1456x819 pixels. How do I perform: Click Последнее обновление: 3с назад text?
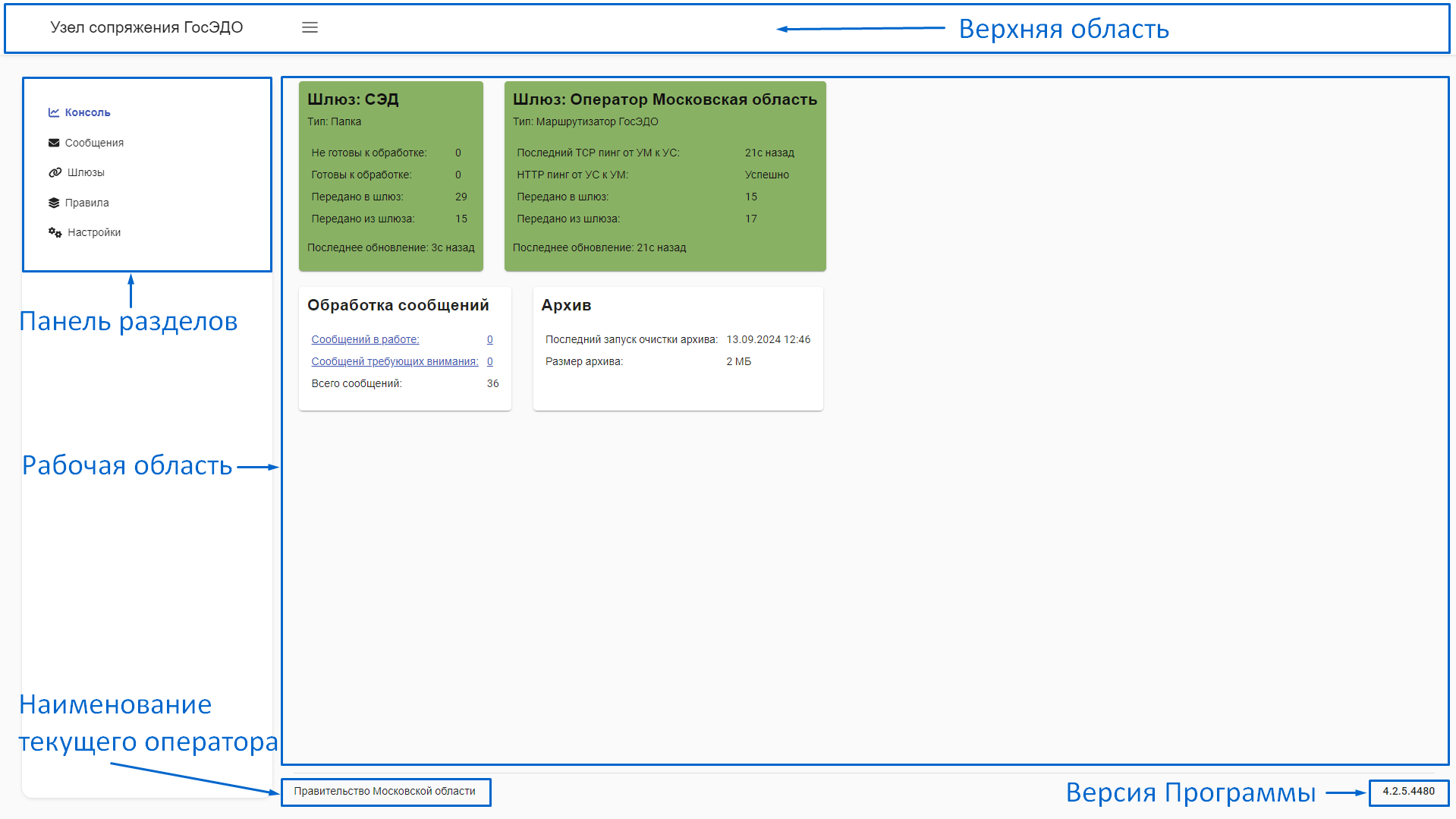coord(391,247)
